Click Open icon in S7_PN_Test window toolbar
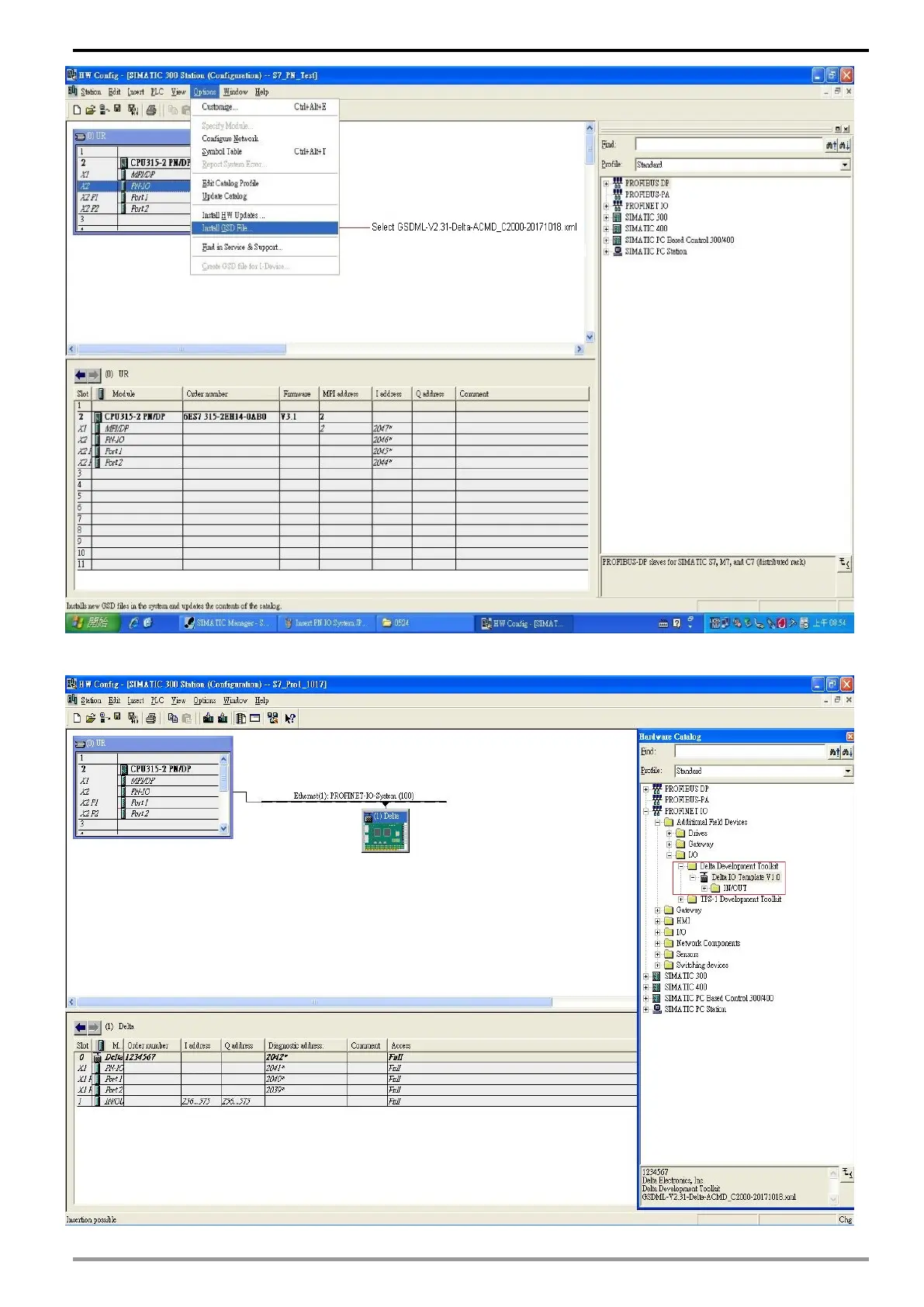 (90, 110)
